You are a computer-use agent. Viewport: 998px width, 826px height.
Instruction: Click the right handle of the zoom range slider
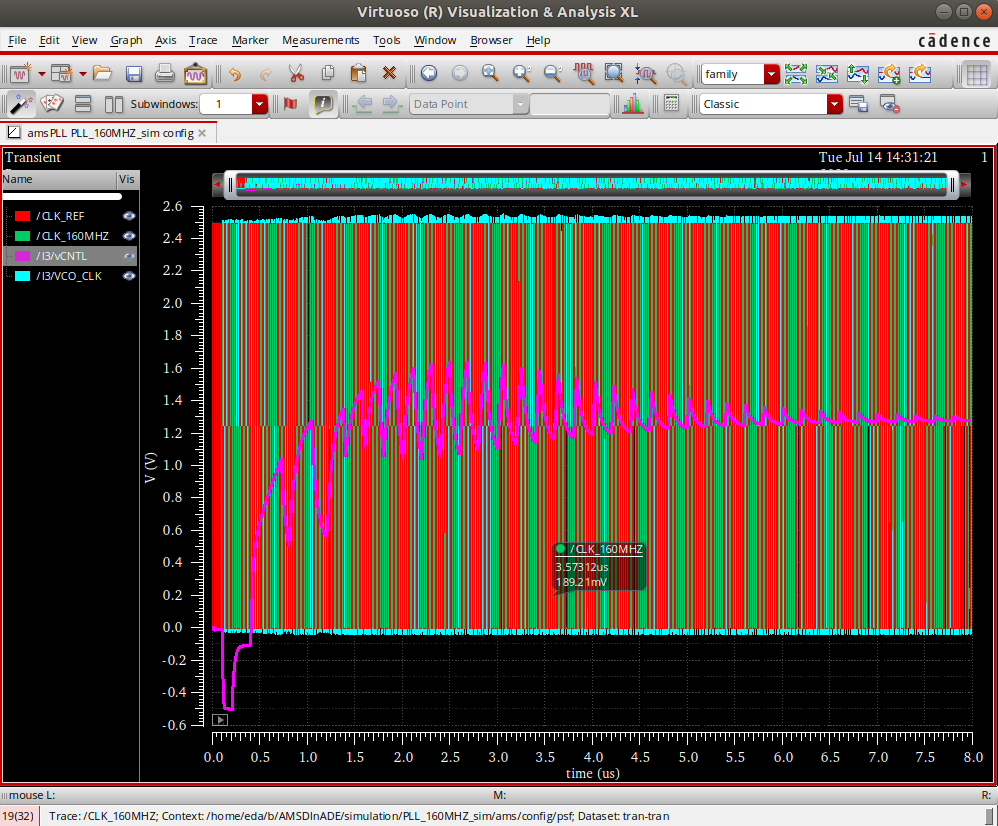952,184
